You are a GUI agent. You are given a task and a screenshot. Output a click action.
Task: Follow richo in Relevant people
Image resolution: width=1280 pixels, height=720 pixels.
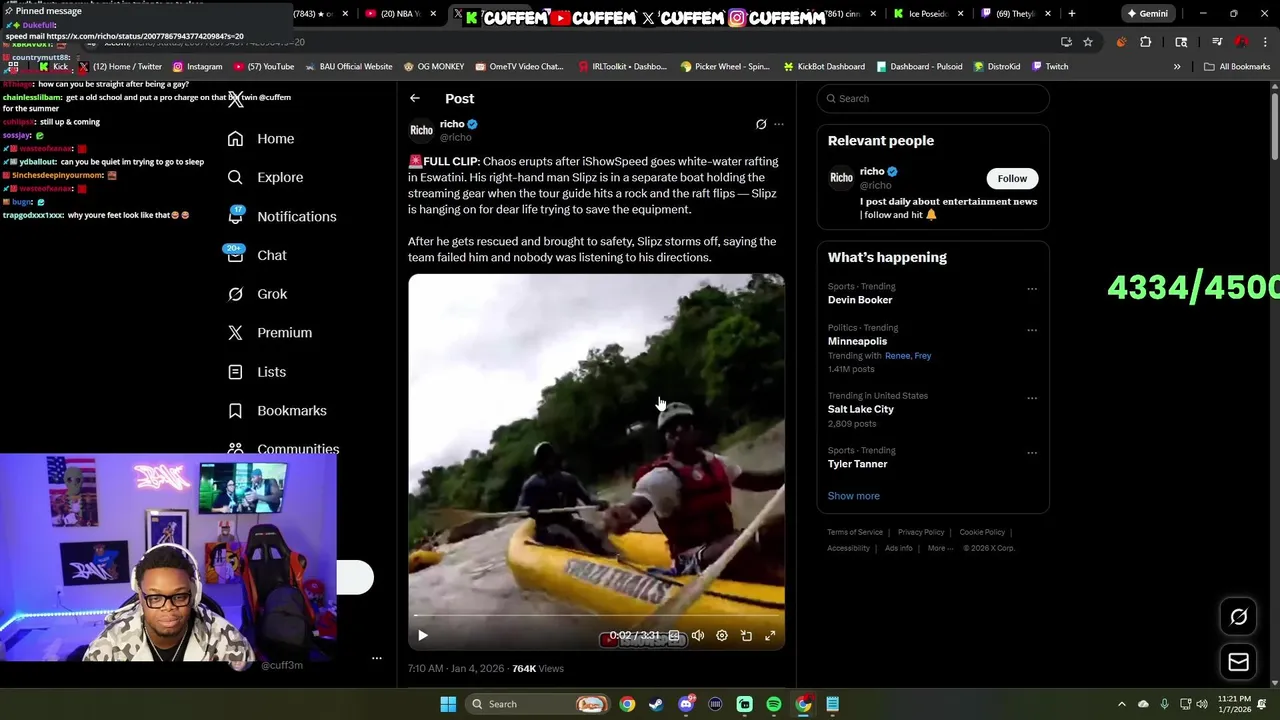coord(1012,178)
